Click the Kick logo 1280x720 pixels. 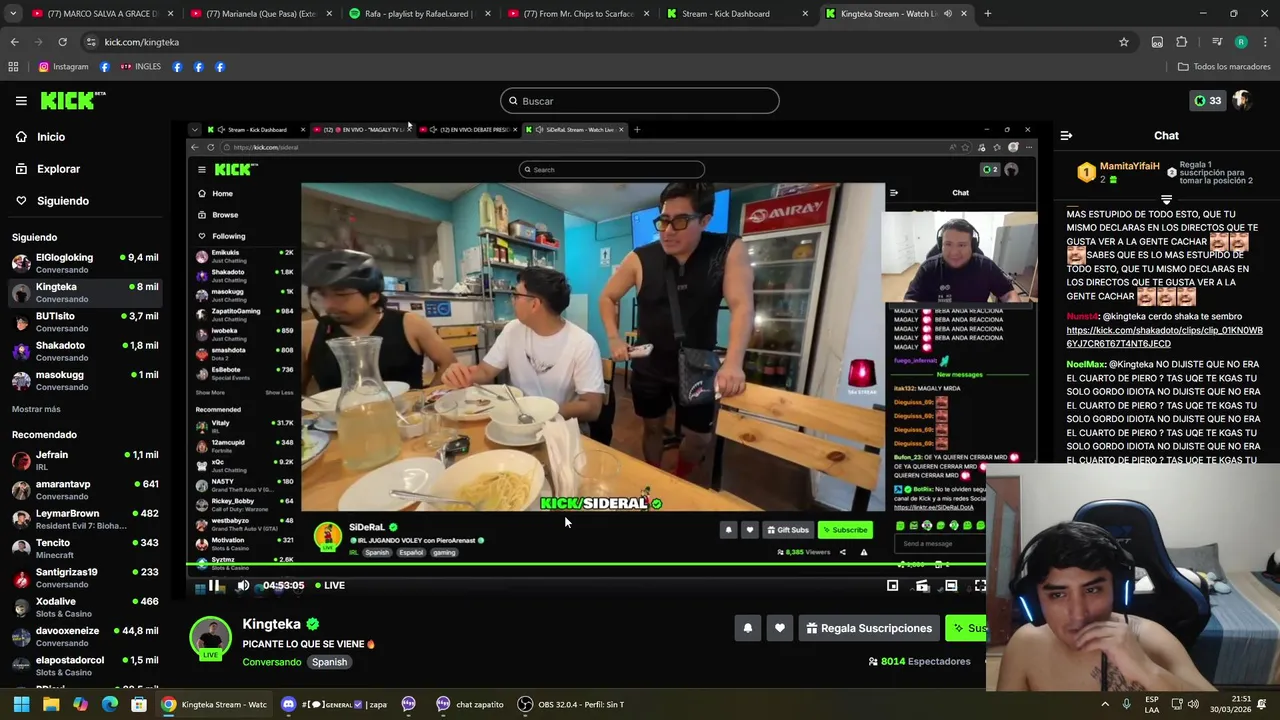click(73, 100)
